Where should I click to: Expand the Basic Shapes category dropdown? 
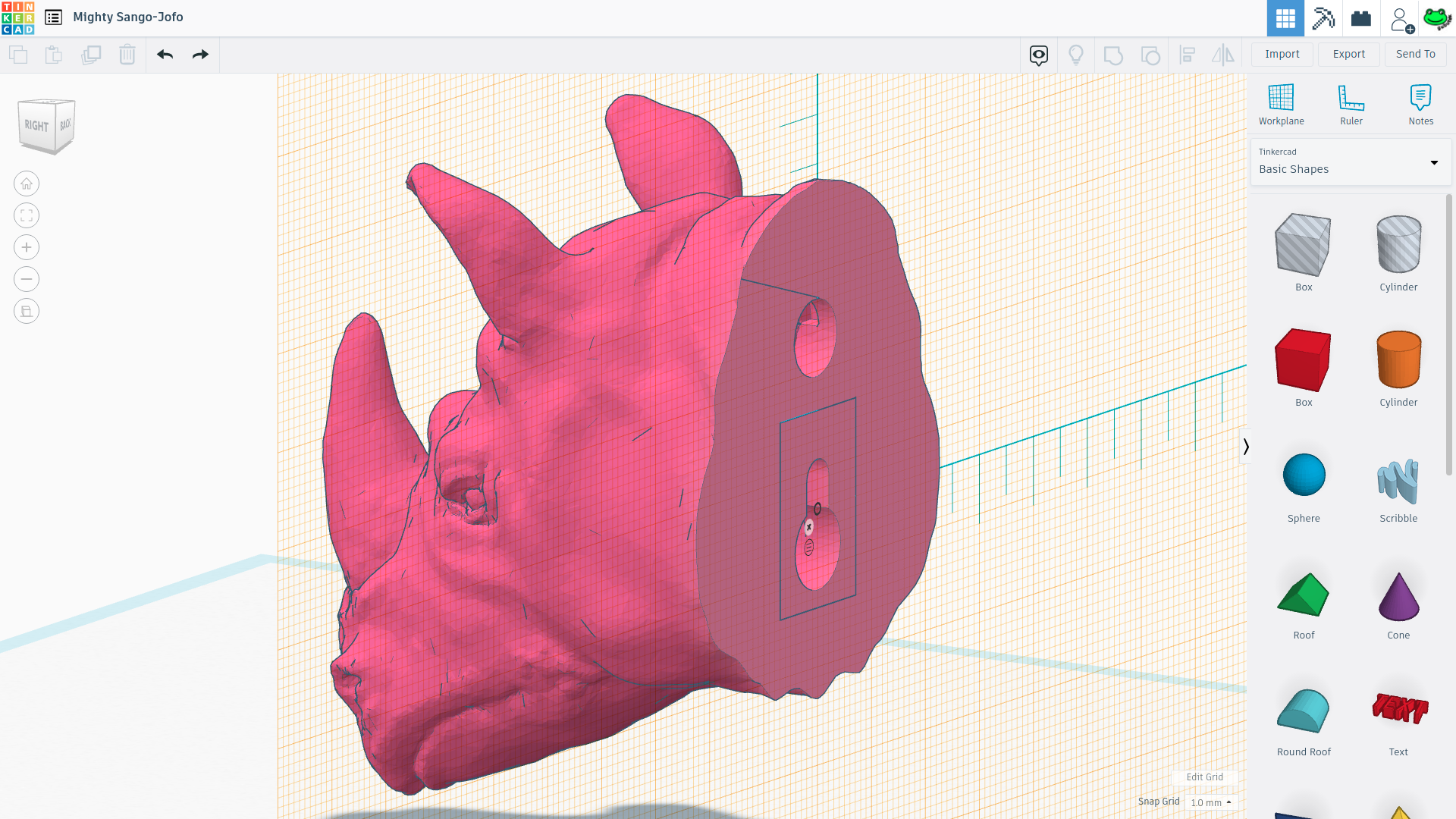[x=1350, y=162]
